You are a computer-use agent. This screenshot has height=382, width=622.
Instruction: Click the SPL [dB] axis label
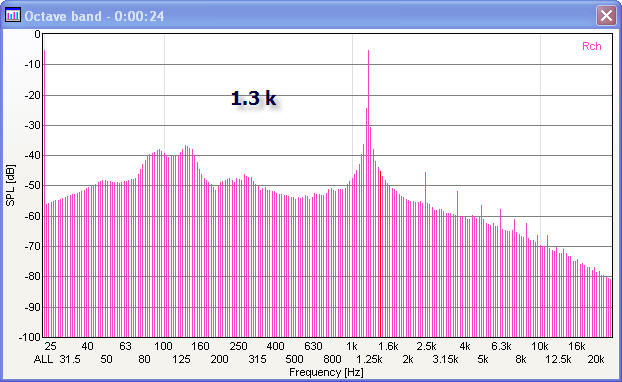[x=10, y=185]
